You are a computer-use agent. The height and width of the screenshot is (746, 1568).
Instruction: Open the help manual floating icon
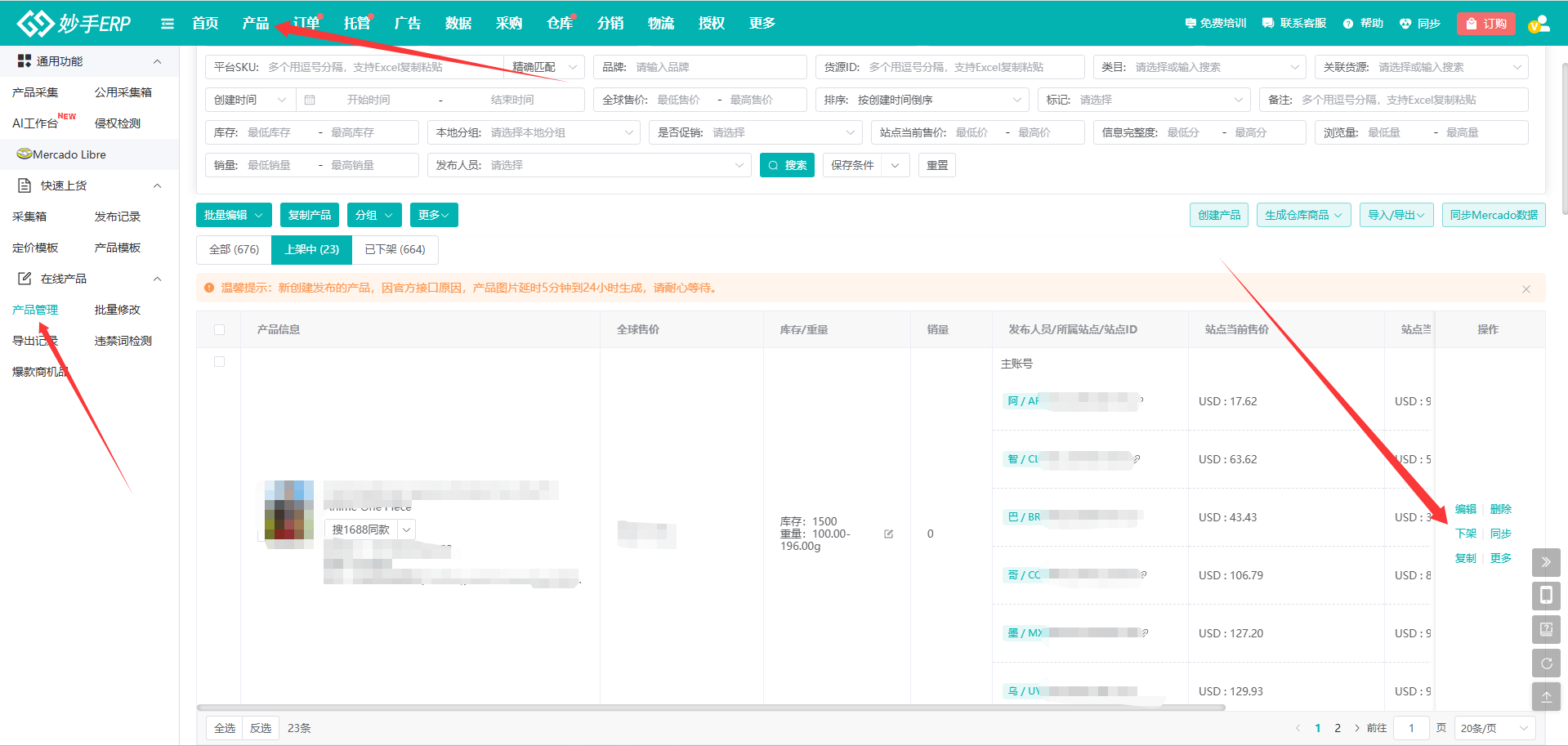coord(1546,629)
